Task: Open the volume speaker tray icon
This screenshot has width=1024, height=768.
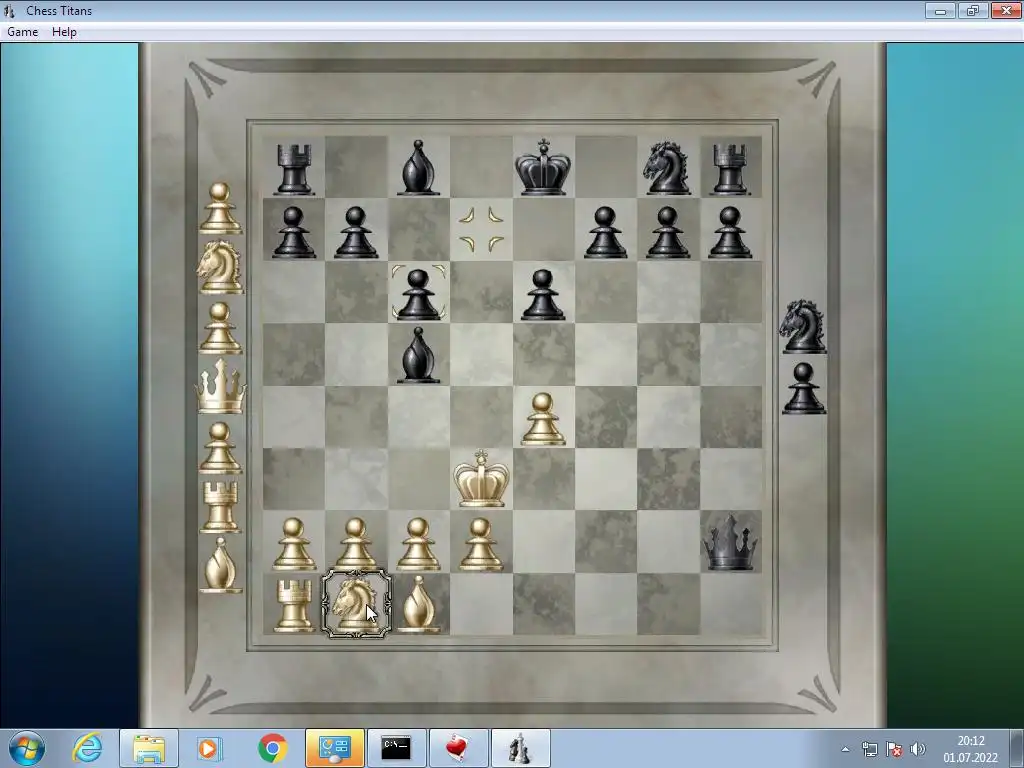Action: 918,749
